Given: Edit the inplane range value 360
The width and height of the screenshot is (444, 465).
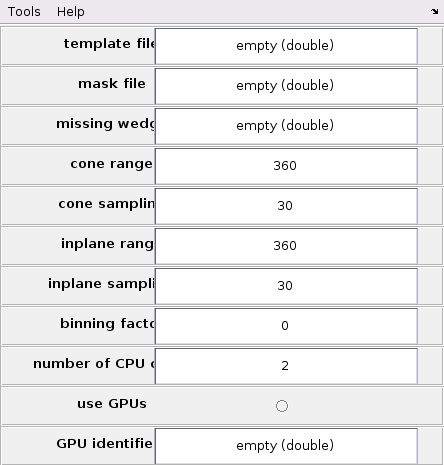Looking at the screenshot, I should click(286, 246).
